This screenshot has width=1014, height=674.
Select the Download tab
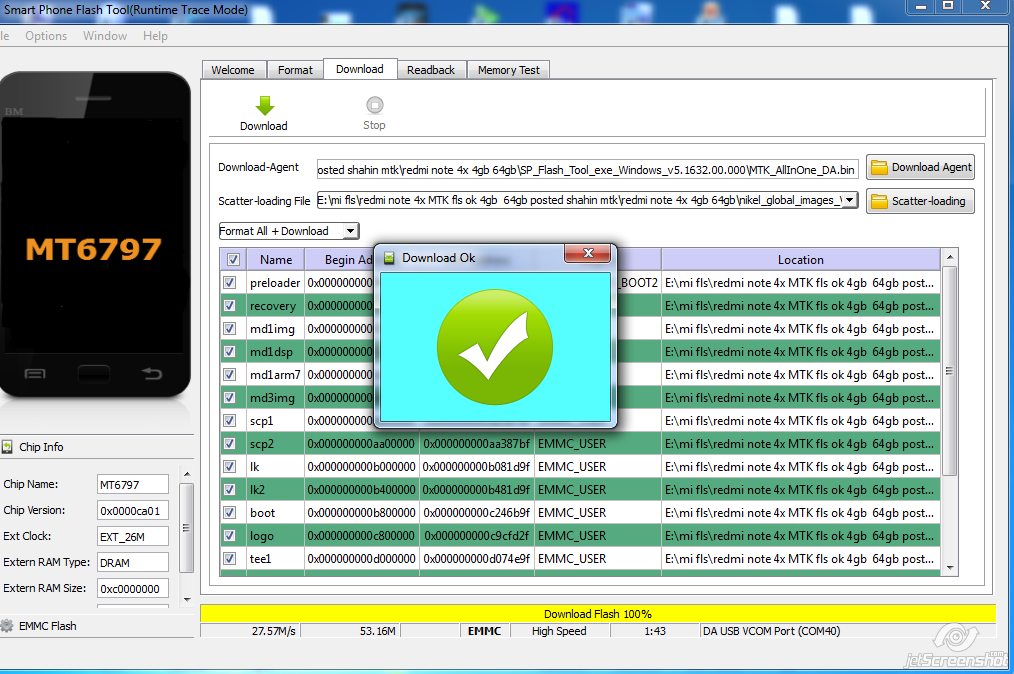[x=360, y=69]
